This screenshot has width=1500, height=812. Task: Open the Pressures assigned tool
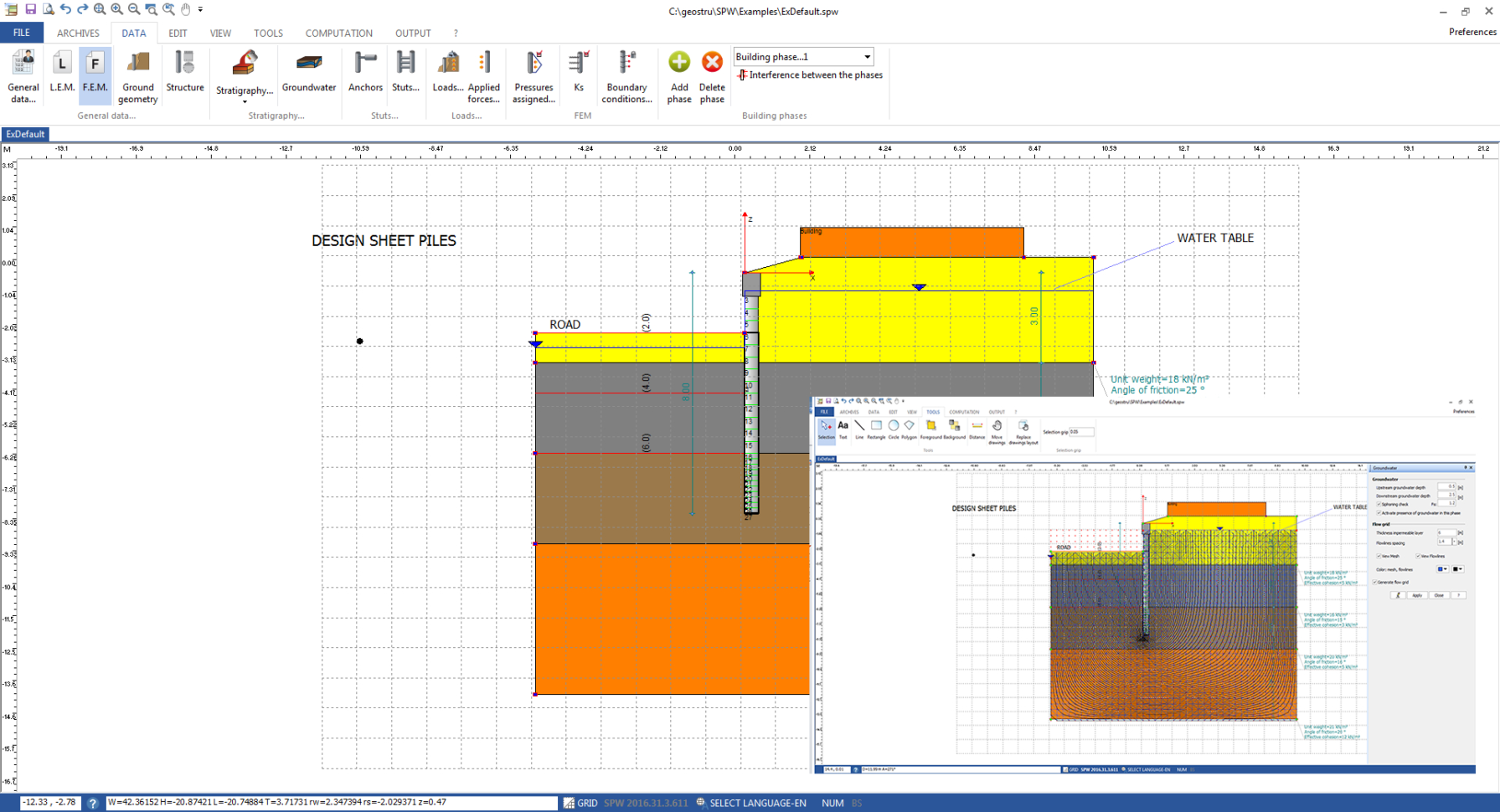point(534,75)
